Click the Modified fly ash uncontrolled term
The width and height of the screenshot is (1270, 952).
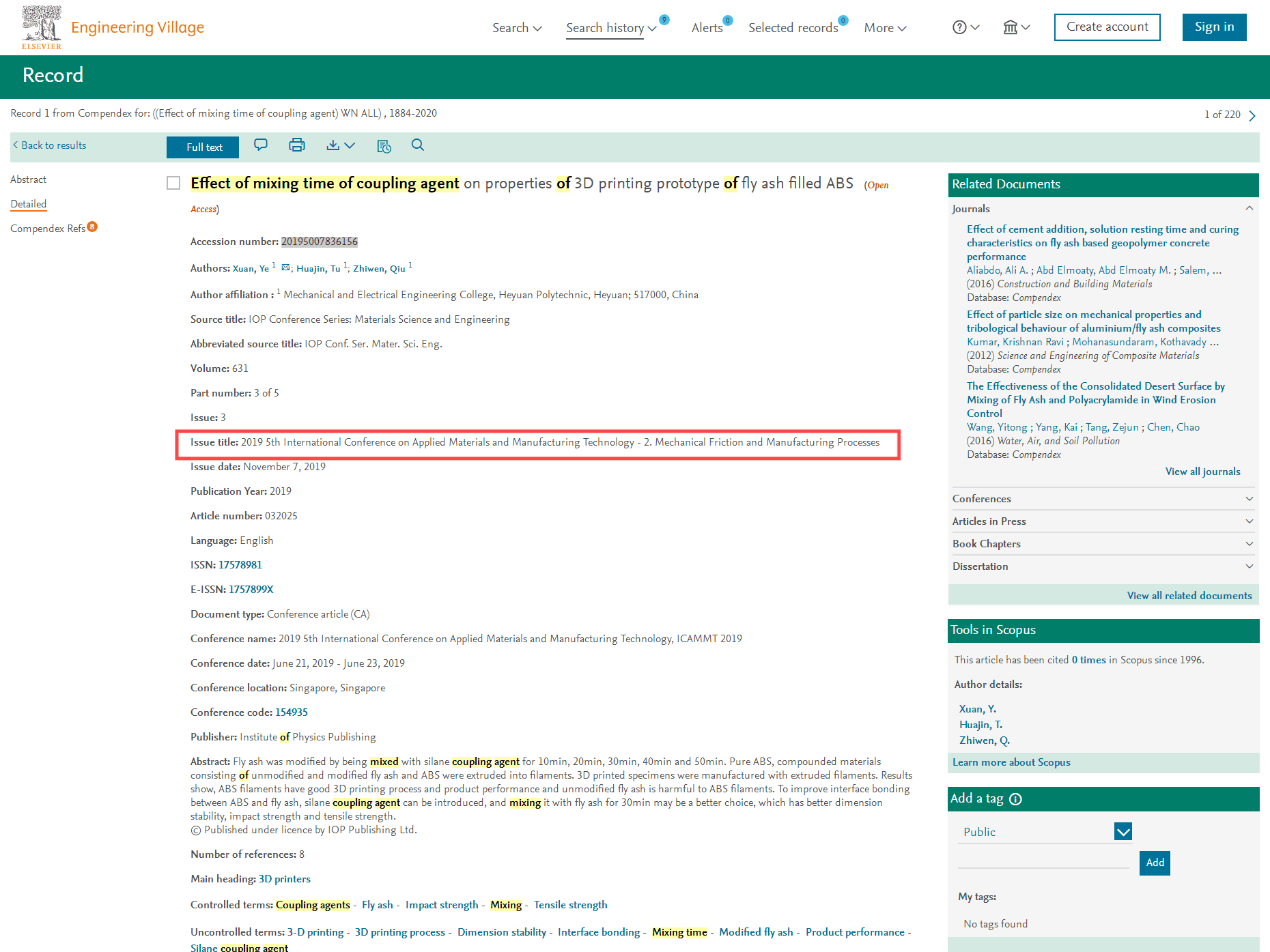pos(756,932)
